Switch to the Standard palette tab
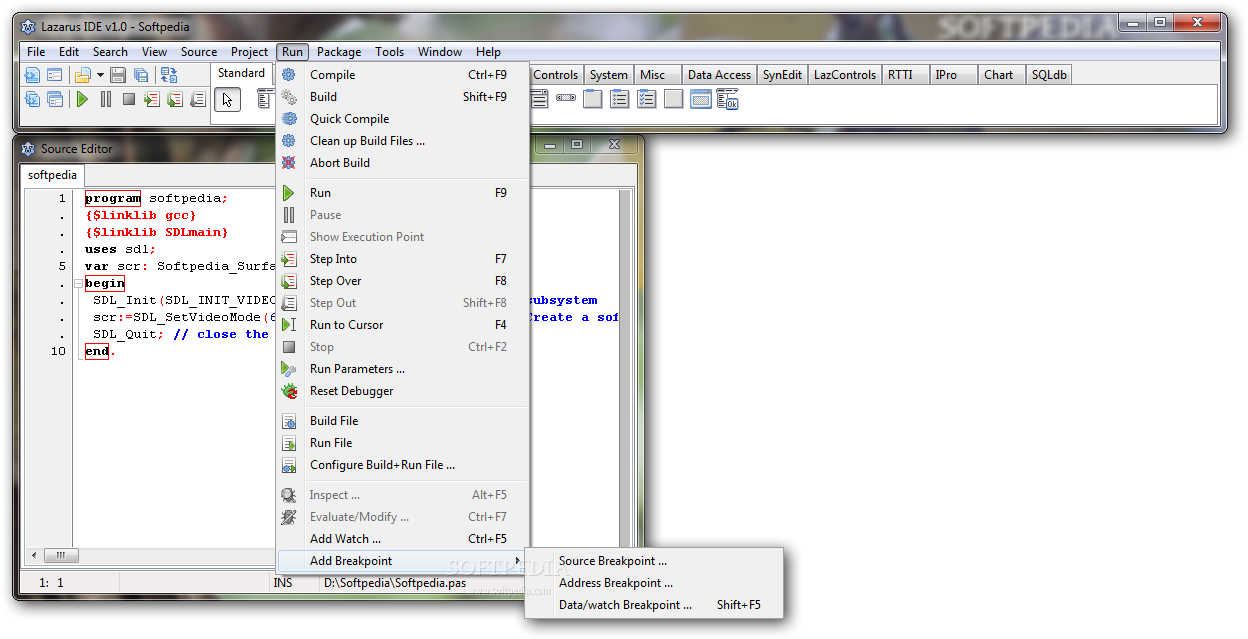Screen dimensions: 1248x639 click(241, 73)
